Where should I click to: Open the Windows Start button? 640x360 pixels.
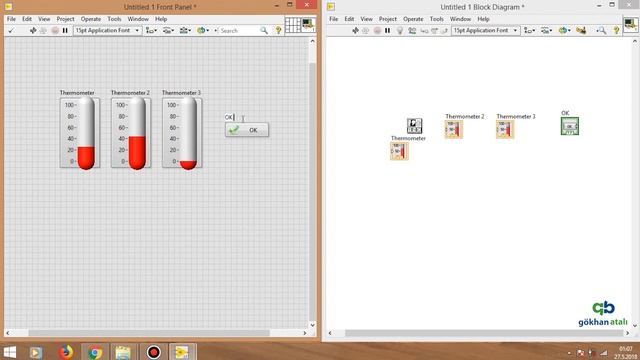click(x=9, y=352)
